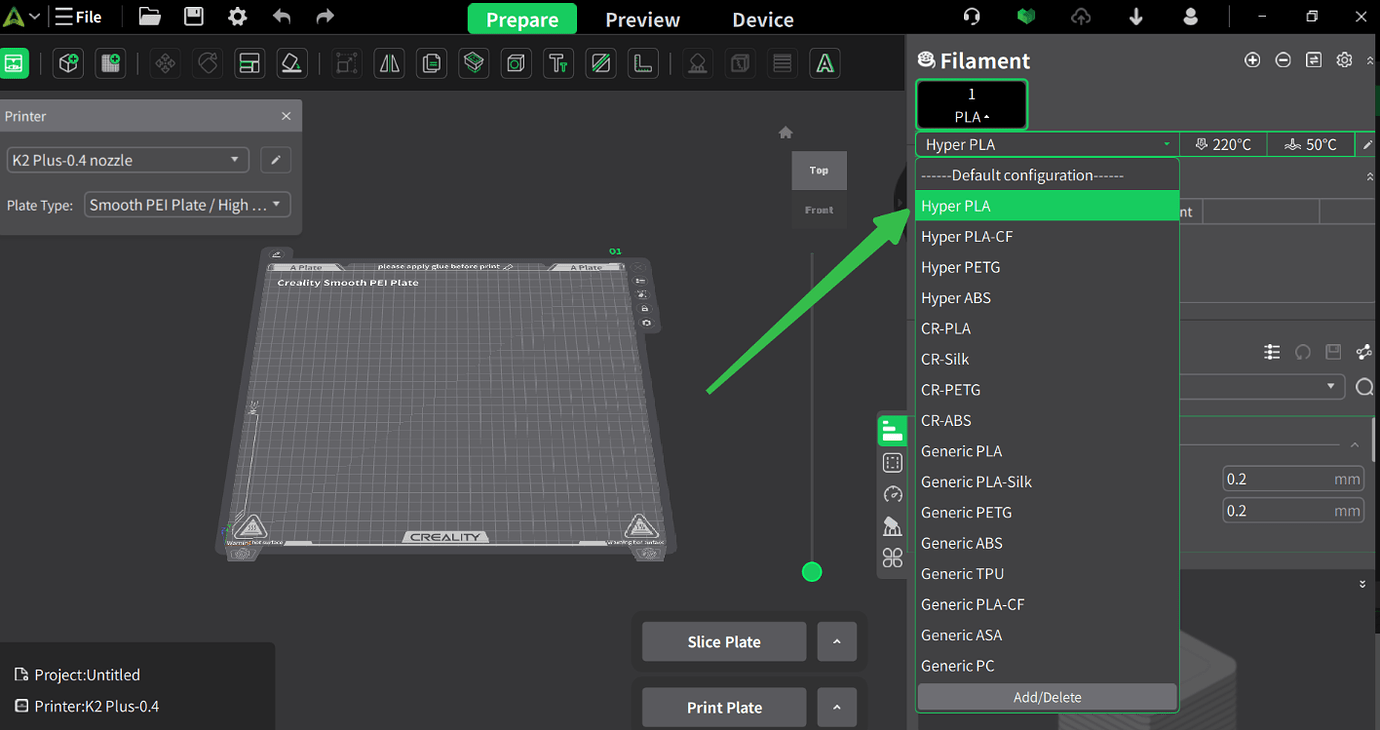Open the Plate Type dropdown
1380x730 pixels.
[x=187, y=204]
